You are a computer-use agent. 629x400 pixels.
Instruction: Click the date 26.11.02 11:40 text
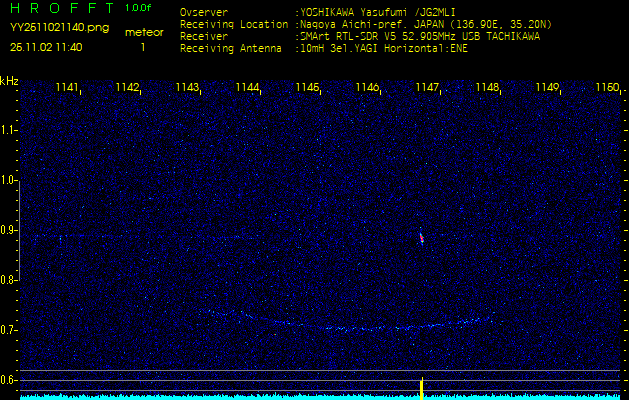pos(46,47)
